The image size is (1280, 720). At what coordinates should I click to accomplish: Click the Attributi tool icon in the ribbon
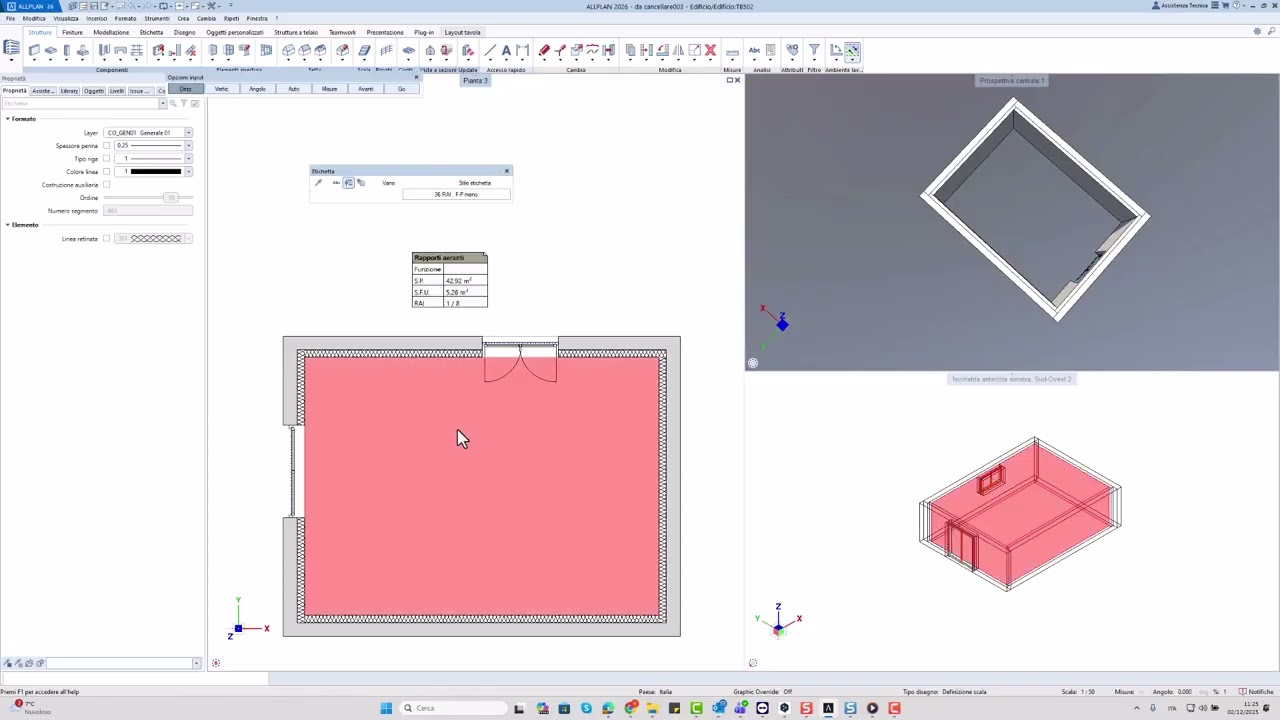pyautogui.click(x=792, y=50)
